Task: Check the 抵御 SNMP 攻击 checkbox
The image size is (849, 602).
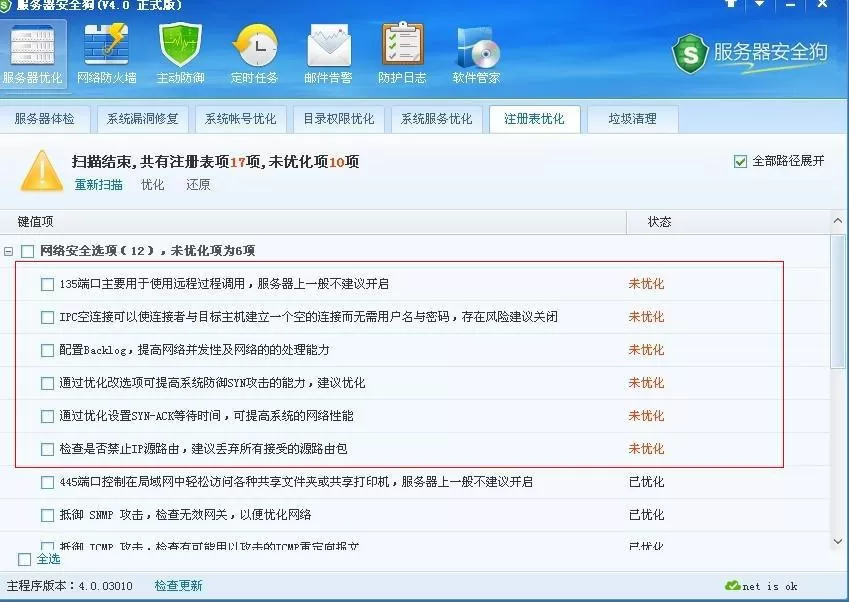Action: tap(48, 515)
